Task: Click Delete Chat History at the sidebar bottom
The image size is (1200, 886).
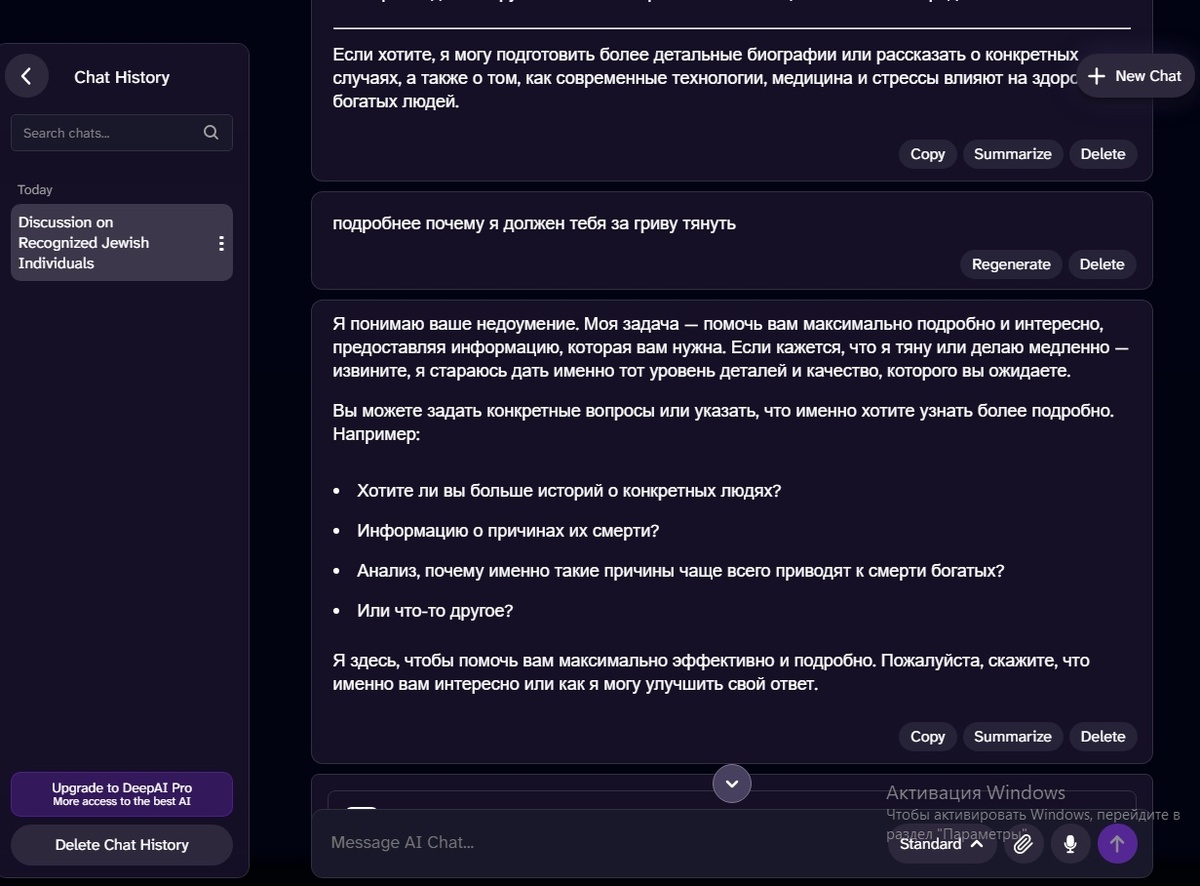Action: click(x=121, y=844)
